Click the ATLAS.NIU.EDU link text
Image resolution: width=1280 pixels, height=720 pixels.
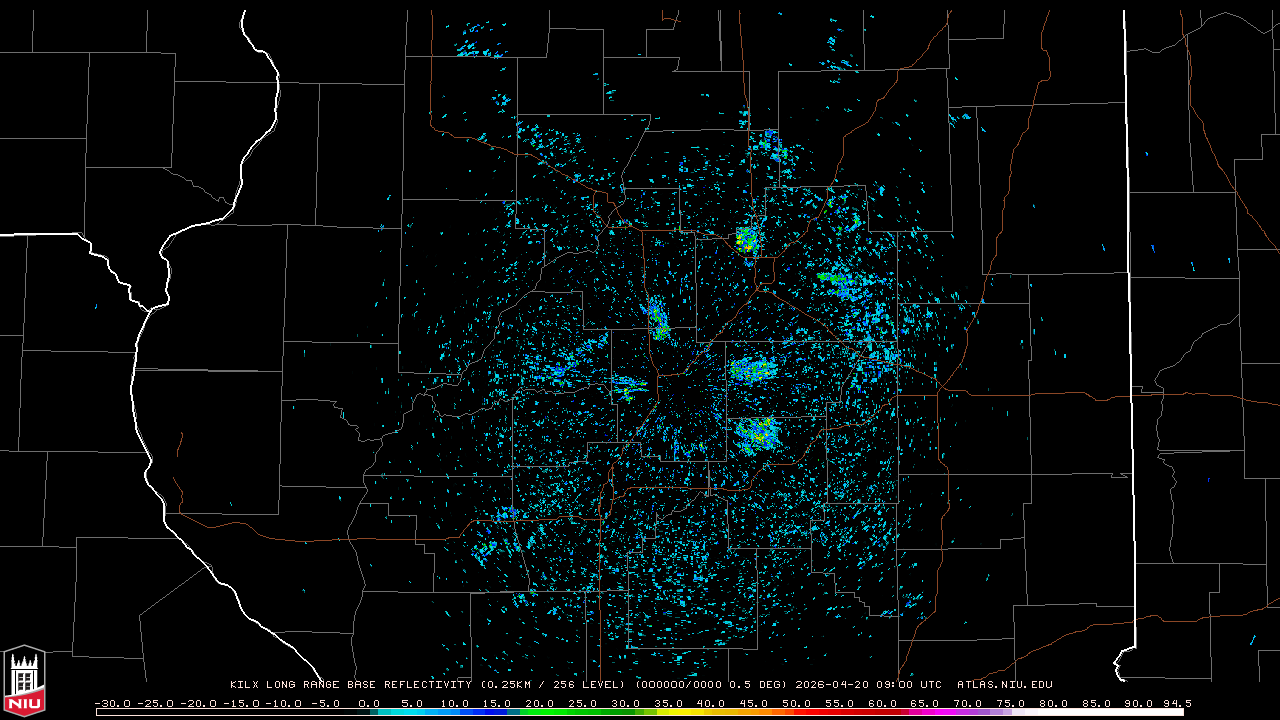point(1004,685)
